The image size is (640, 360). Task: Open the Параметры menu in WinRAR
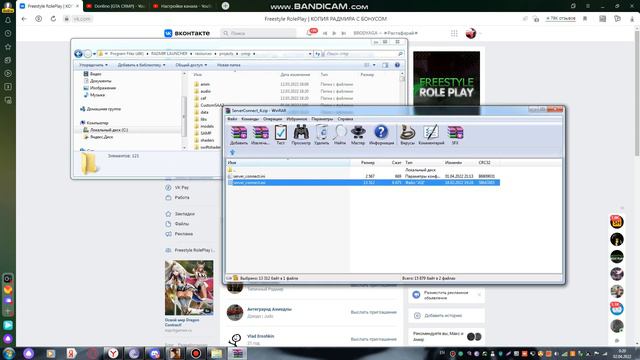coord(322,119)
